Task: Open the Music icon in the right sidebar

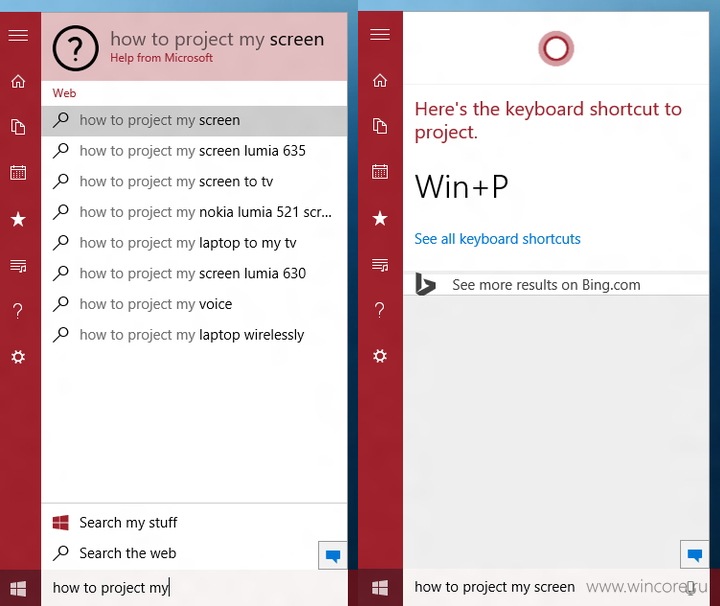Action: pos(380,264)
